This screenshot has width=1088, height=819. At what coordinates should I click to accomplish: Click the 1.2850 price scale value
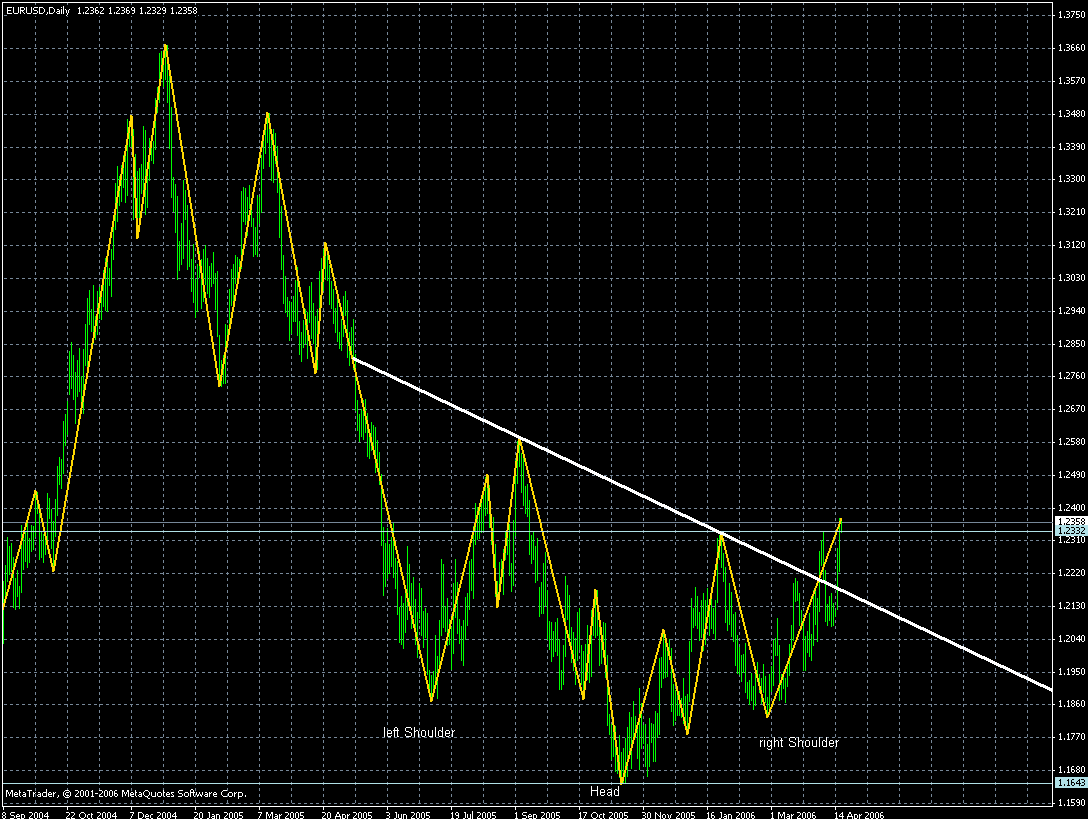pos(1071,344)
